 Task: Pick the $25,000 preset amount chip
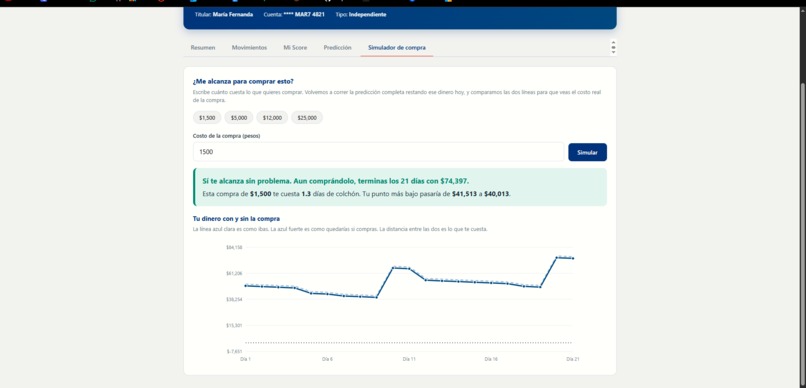tap(307, 118)
